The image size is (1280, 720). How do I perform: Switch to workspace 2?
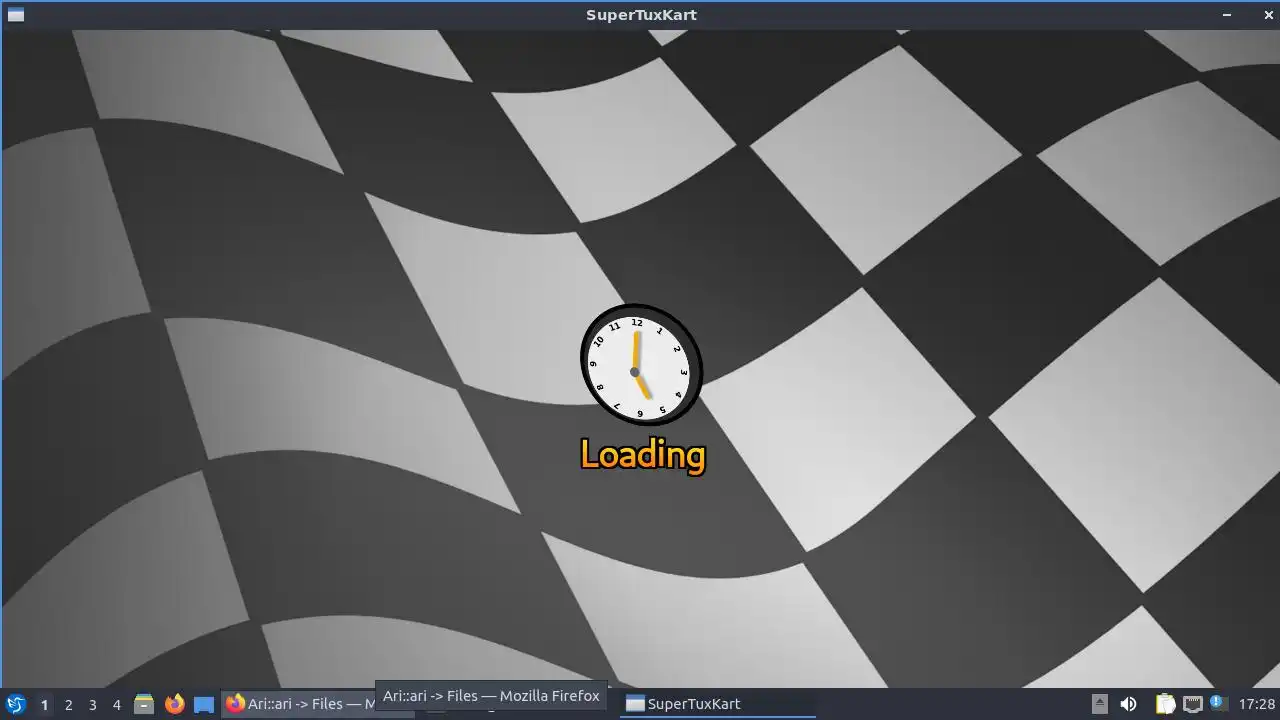point(69,704)
